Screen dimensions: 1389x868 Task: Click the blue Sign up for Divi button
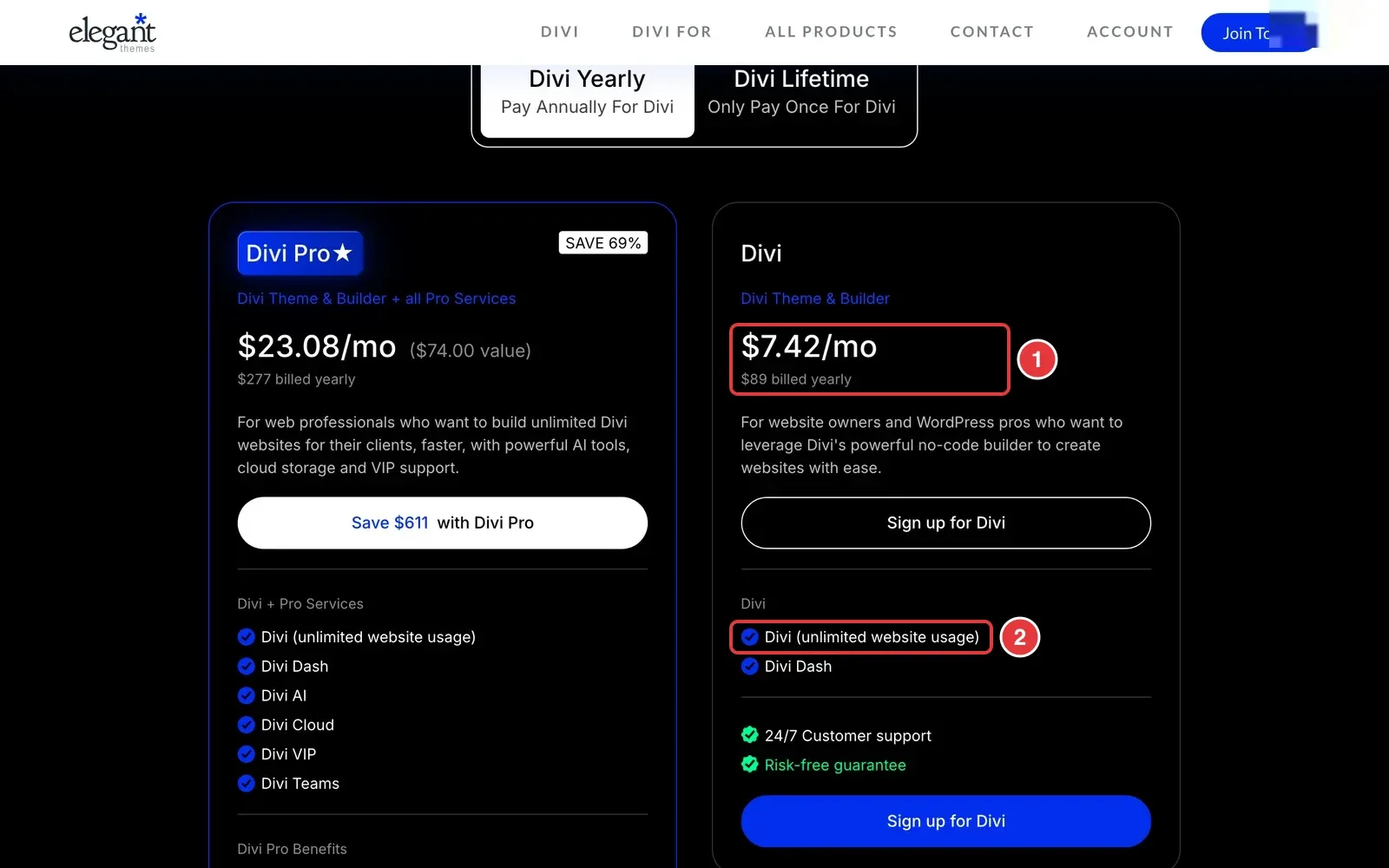(x=946, y=821)
